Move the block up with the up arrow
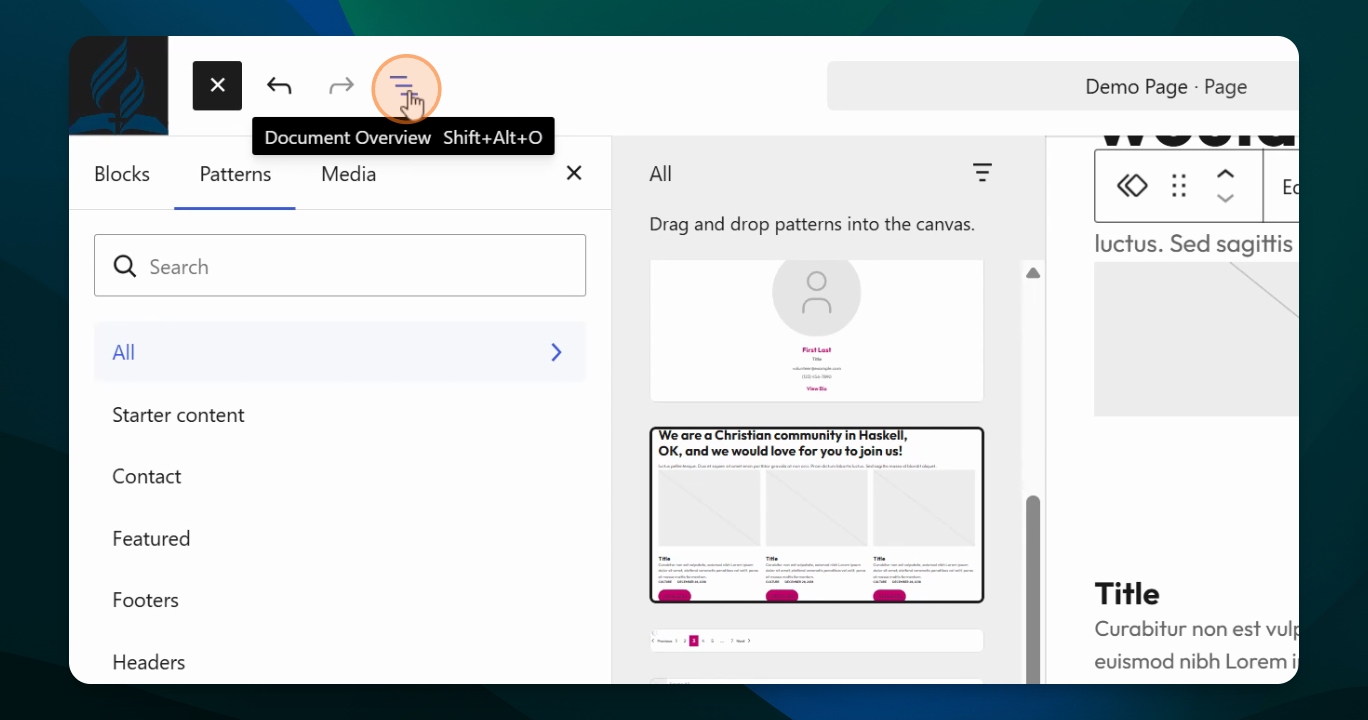 click(1225, 174)
